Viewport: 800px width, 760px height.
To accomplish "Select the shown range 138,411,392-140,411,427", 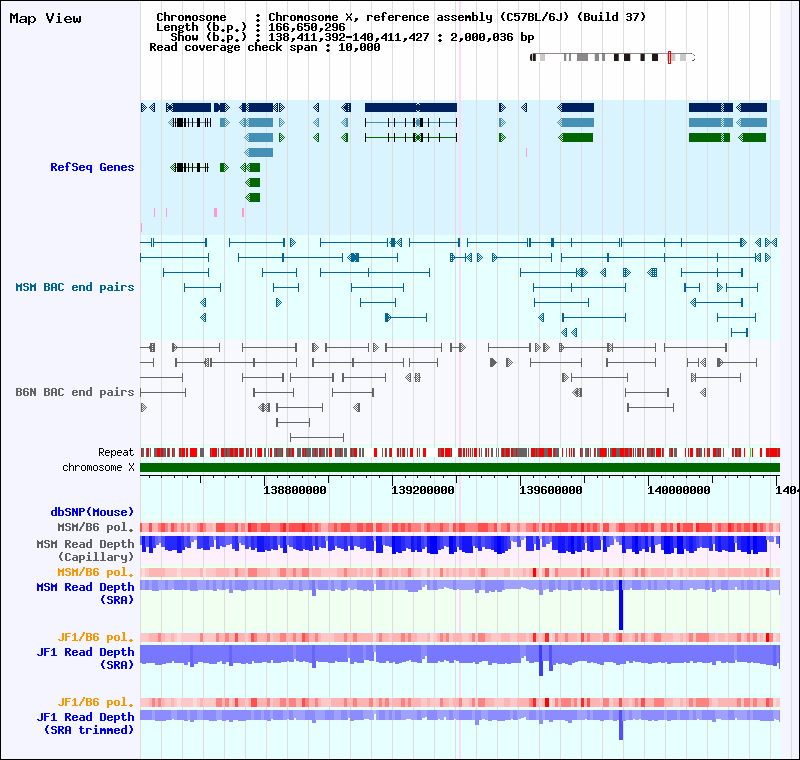I will [348, 37].
